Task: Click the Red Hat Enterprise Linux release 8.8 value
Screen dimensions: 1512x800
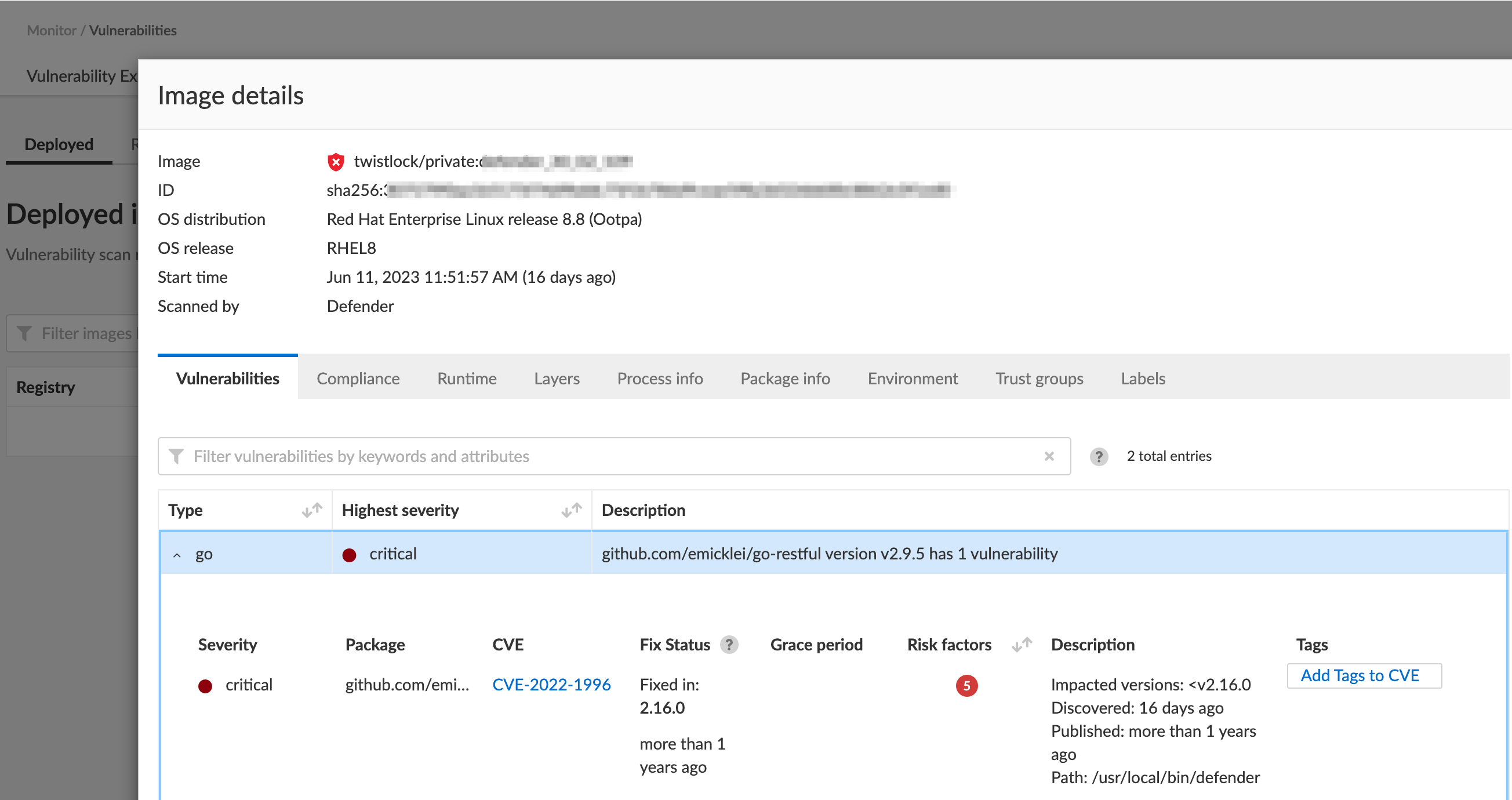Action: [x=484, y=219]
